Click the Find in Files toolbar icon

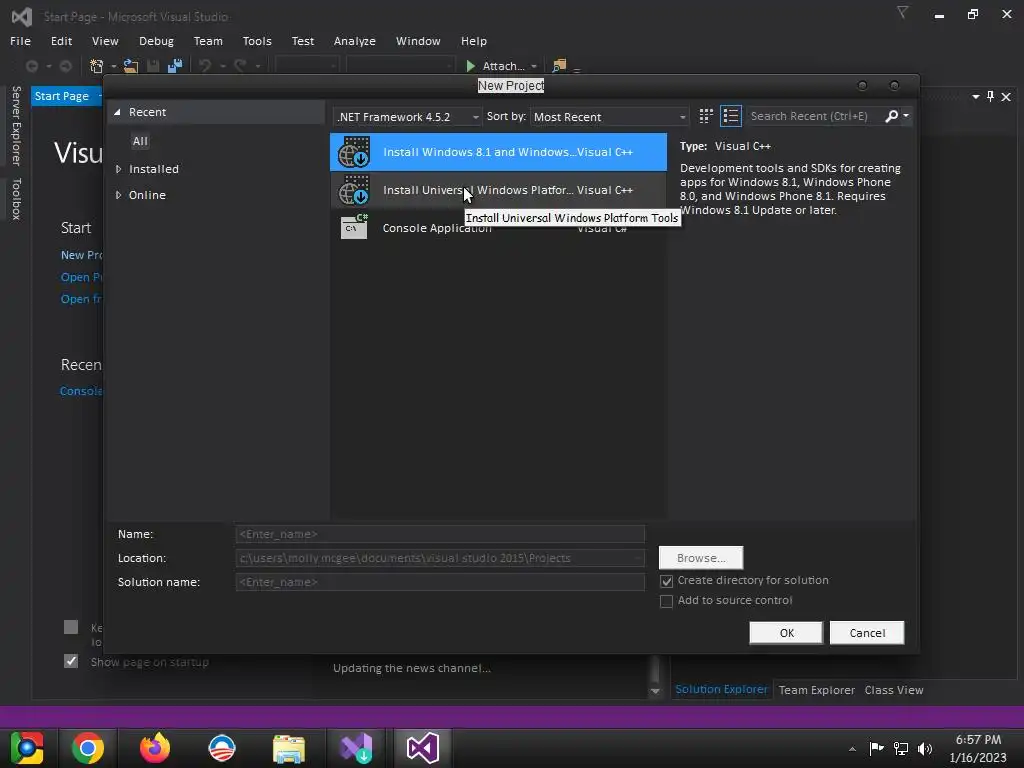click(559, 66)
